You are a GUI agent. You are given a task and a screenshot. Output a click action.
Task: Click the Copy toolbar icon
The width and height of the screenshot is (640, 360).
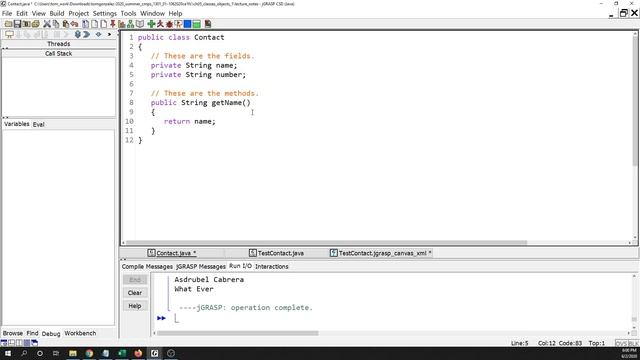56,24
